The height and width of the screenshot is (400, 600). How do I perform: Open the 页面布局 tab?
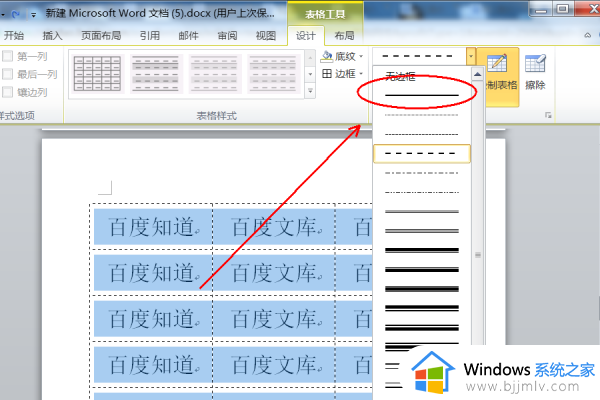pyautogui.click(x=101, y=36)
